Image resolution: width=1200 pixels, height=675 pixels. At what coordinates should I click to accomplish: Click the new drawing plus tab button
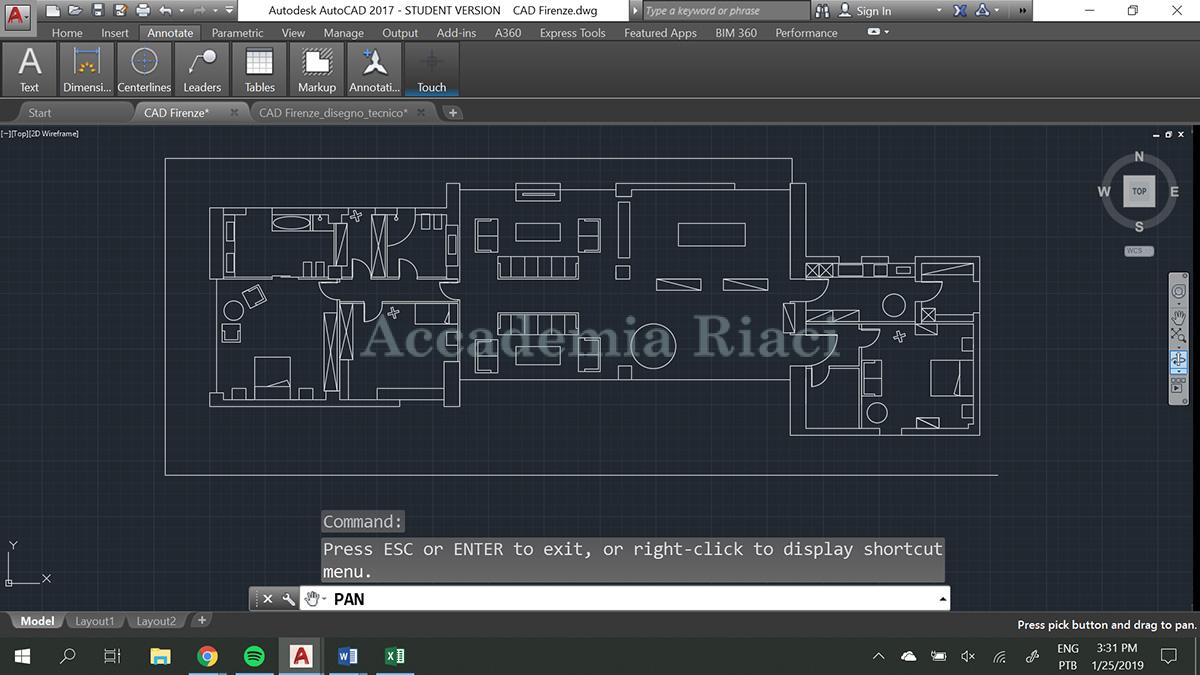[x=452, y=113]
